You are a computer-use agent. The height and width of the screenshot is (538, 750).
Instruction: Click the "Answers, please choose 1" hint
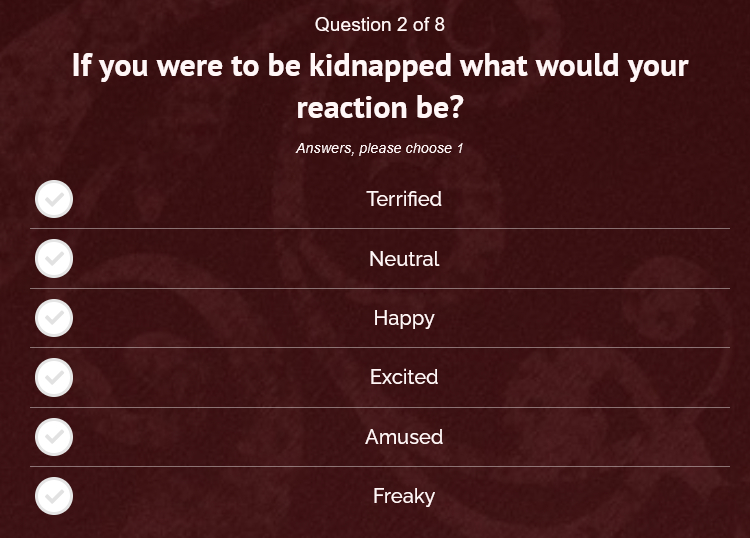(380, 148)
